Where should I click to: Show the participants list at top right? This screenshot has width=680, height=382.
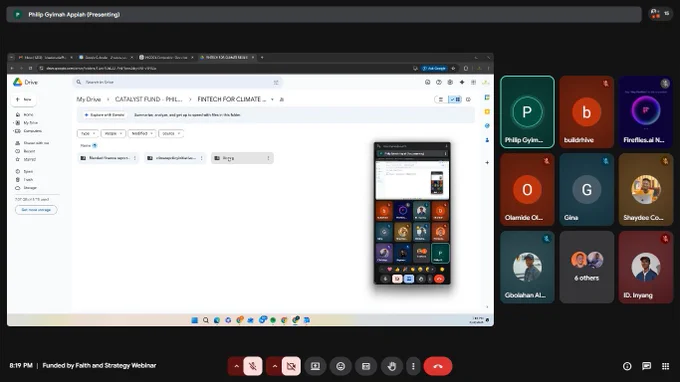[x=660, y=14]
